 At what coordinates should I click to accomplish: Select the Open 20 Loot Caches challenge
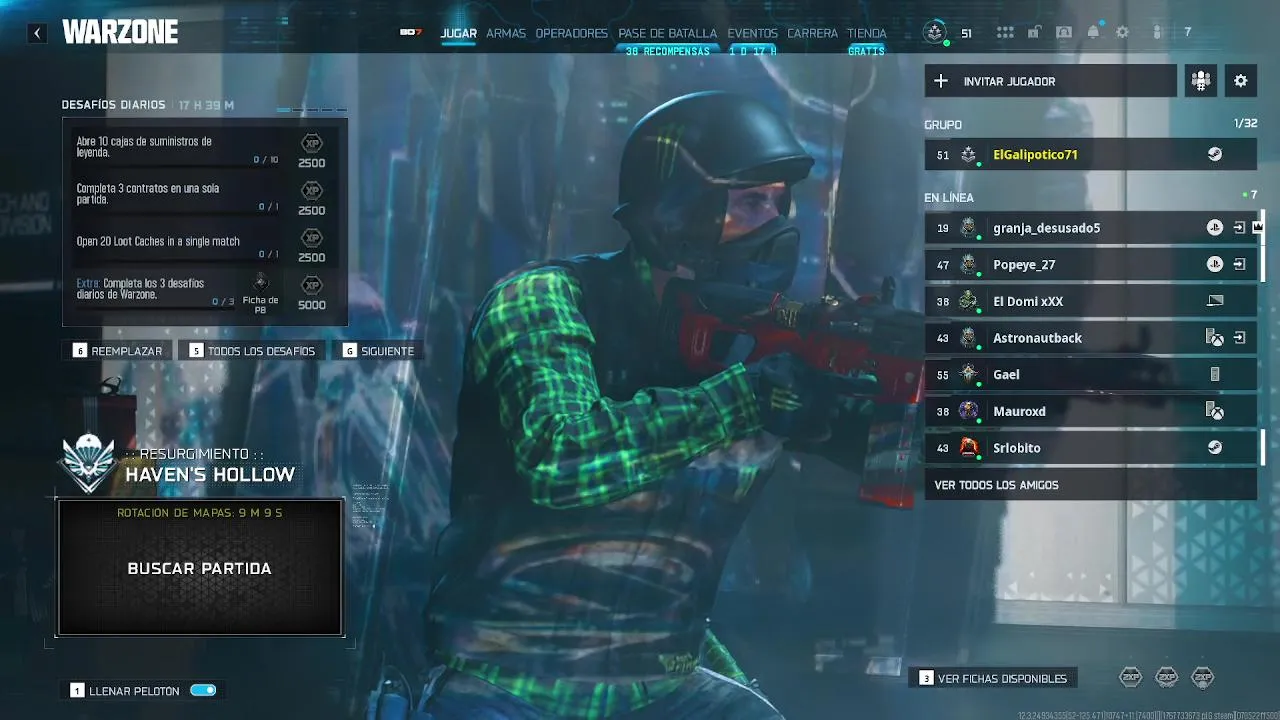tap(205, 242)
